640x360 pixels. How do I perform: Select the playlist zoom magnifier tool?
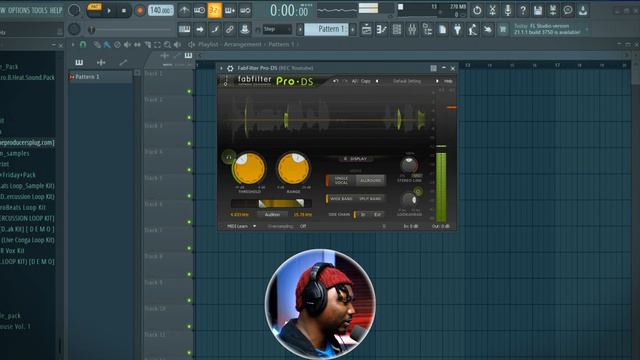tap(167, 44)
